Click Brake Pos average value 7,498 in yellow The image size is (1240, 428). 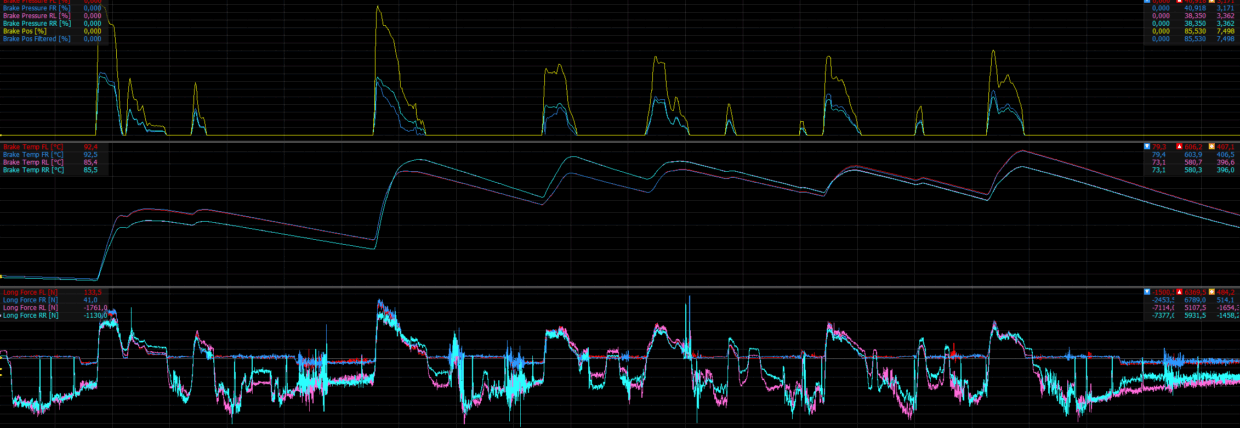[x=1225, y=31]
